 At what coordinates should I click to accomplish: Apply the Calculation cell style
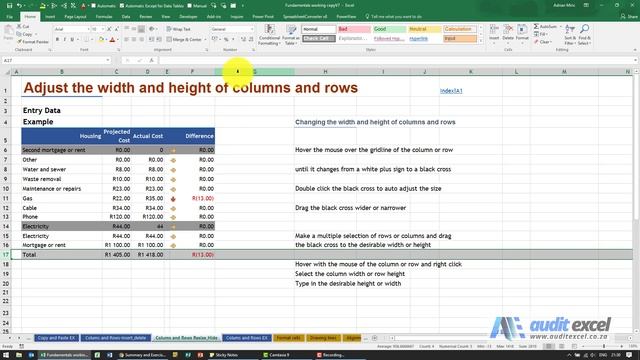click(460, 29)
